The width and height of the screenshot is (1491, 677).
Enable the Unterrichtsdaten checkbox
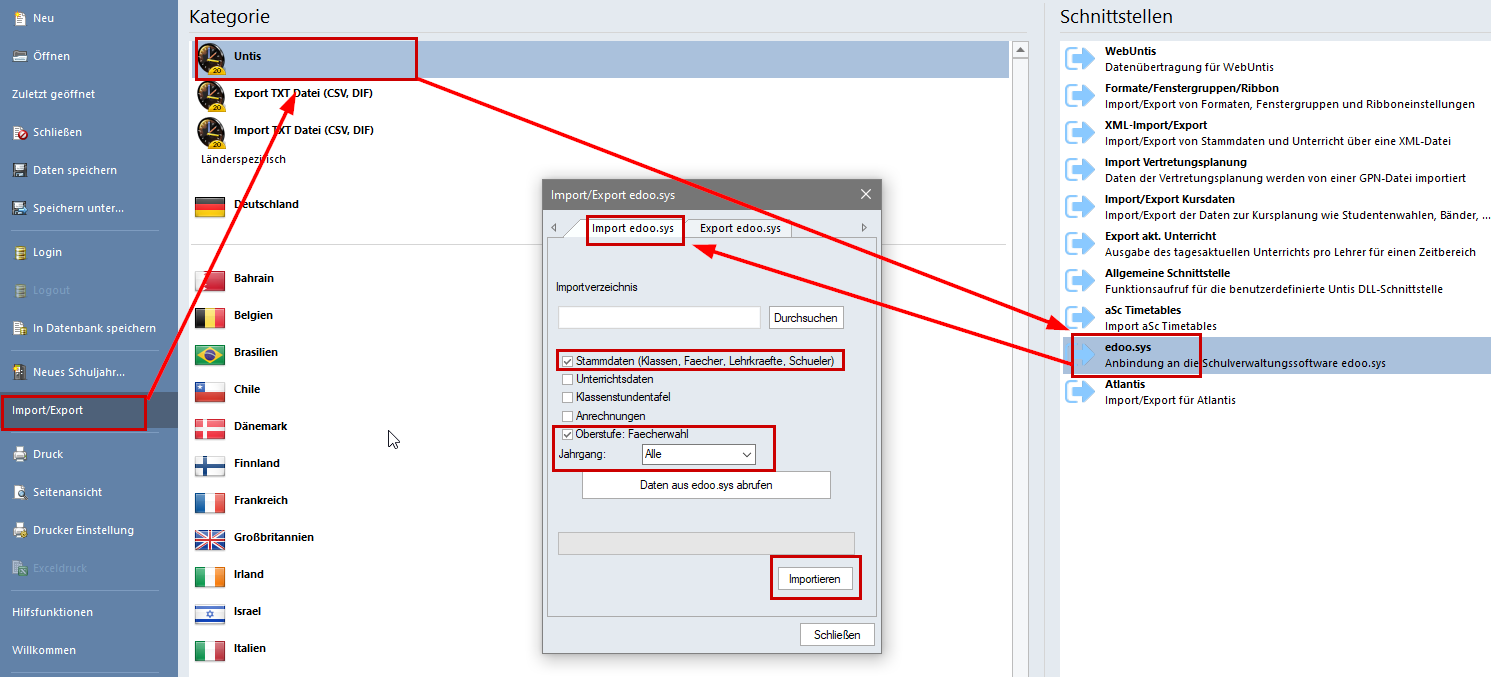pyautogui.click(x=568, y=379)
